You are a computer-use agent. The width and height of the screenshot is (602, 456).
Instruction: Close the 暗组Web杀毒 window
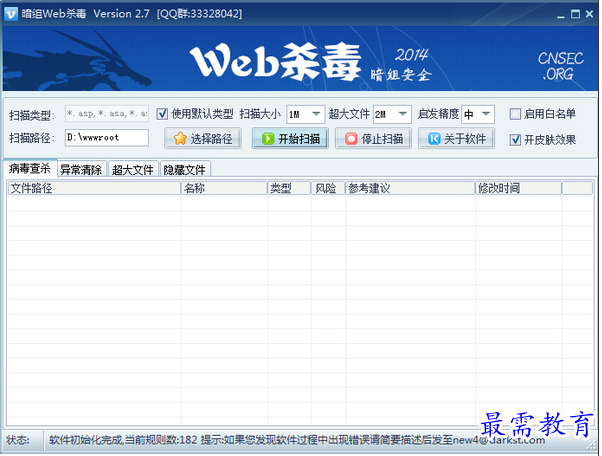589,14
